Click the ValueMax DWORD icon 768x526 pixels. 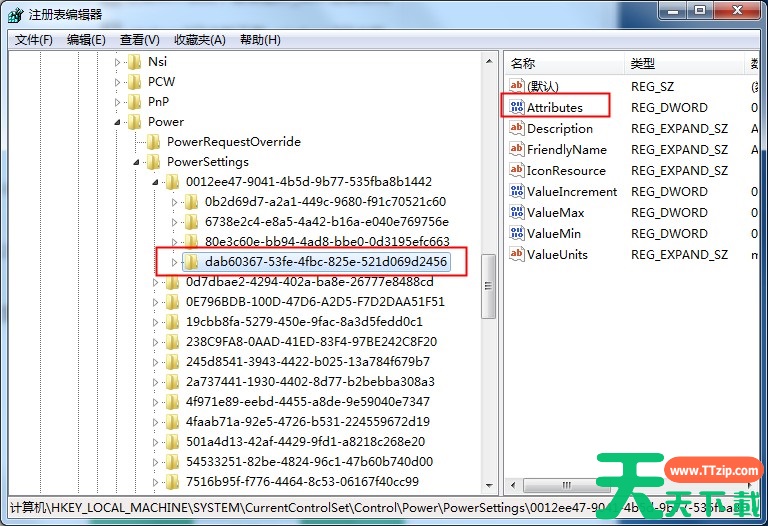(517, 213)
